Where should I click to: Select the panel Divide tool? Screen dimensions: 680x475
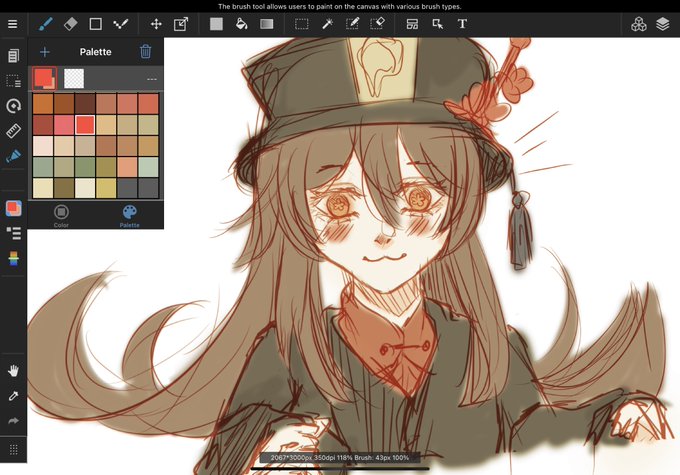(x=412, y=24)
